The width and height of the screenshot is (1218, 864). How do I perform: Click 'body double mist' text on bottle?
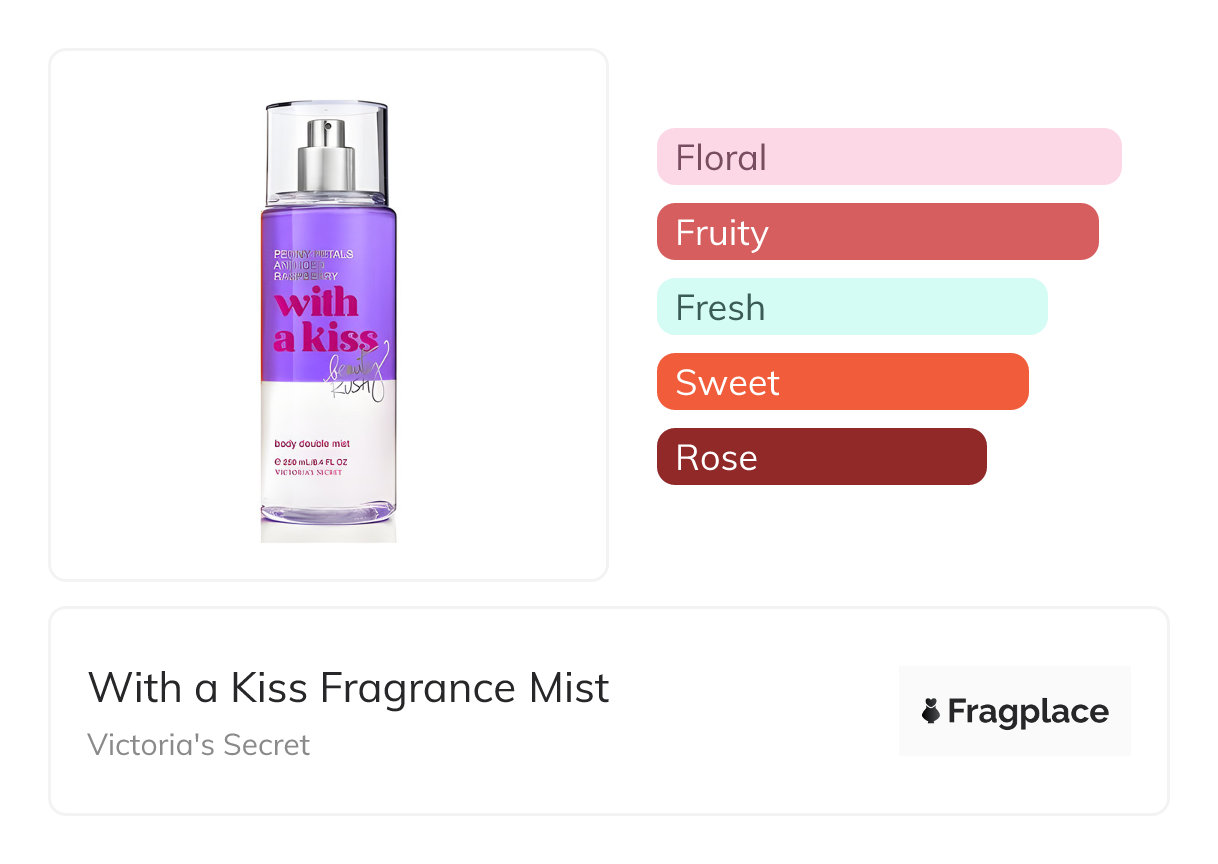[x=311, y=443]
